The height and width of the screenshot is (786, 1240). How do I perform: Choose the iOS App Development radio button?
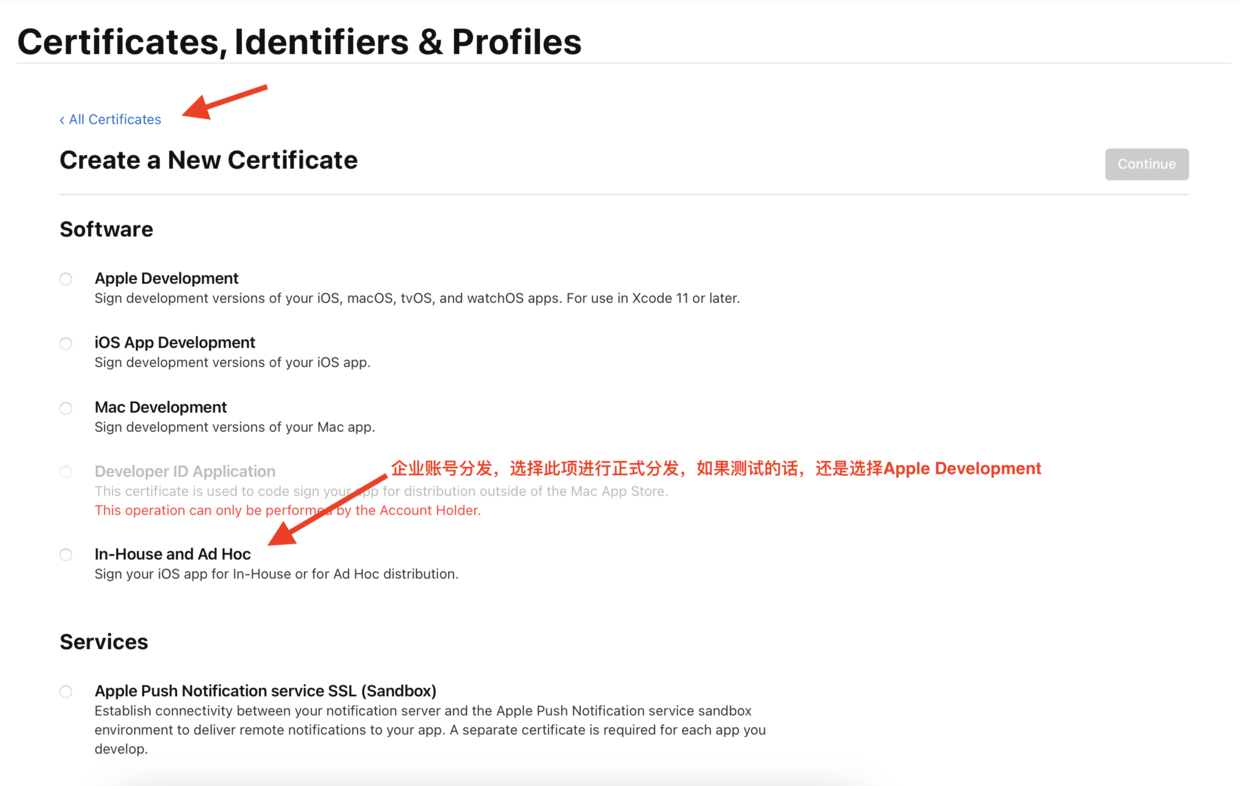coord(66,343)
